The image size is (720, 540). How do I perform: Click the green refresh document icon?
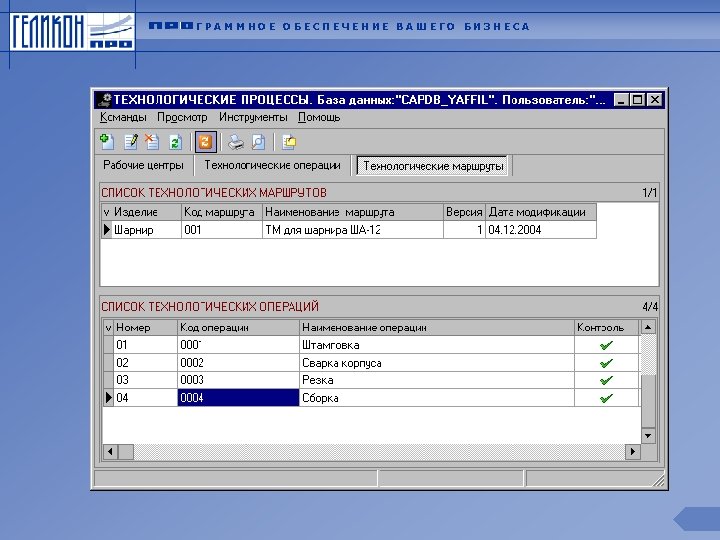[175, 142]
